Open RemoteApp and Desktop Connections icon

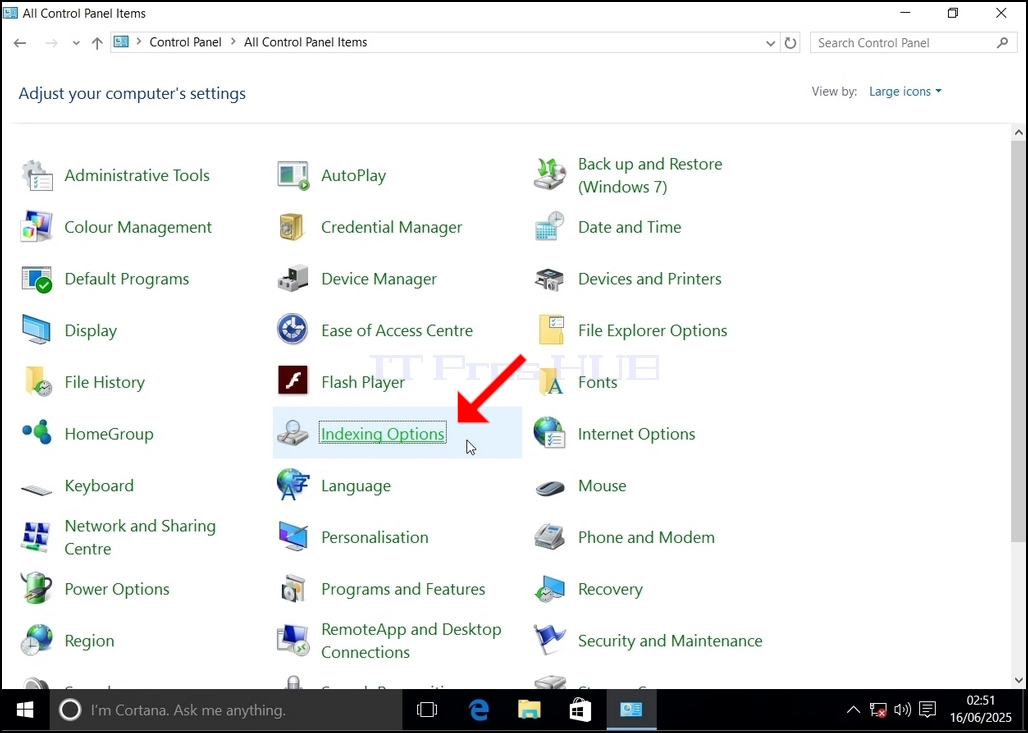tap(293, 640)
